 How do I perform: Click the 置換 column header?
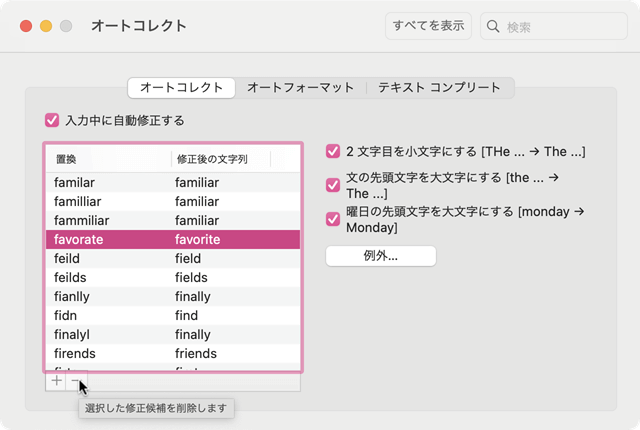point(108,158)
